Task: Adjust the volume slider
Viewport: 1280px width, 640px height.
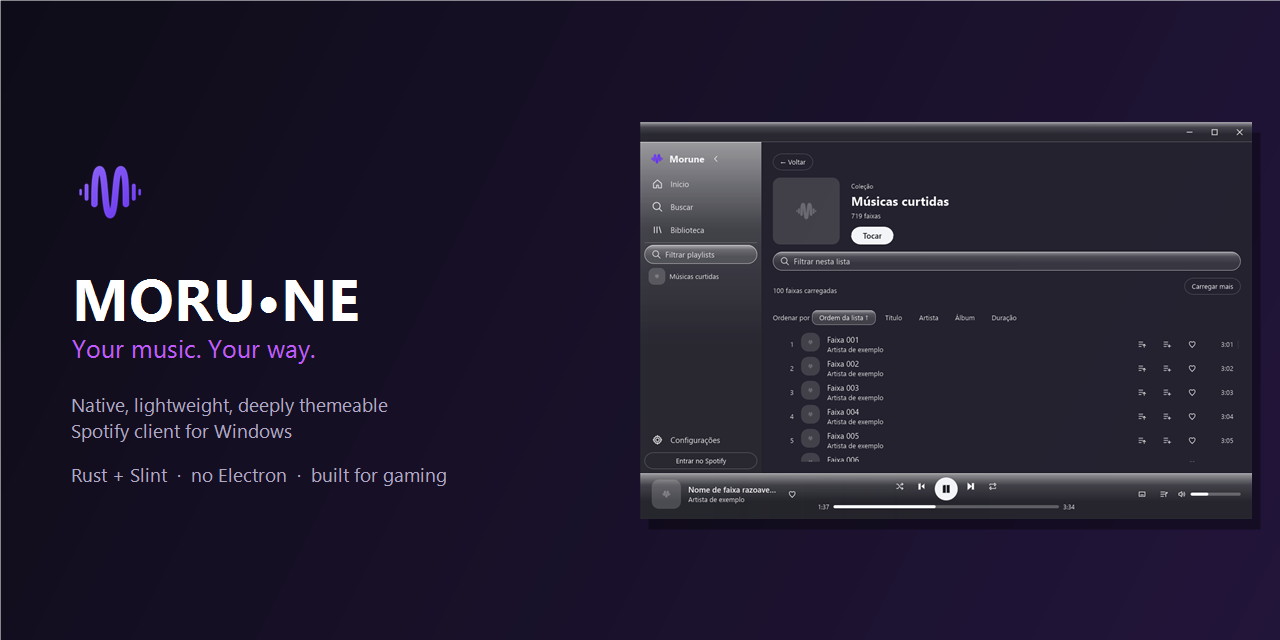Action: tap(1216, 494)
